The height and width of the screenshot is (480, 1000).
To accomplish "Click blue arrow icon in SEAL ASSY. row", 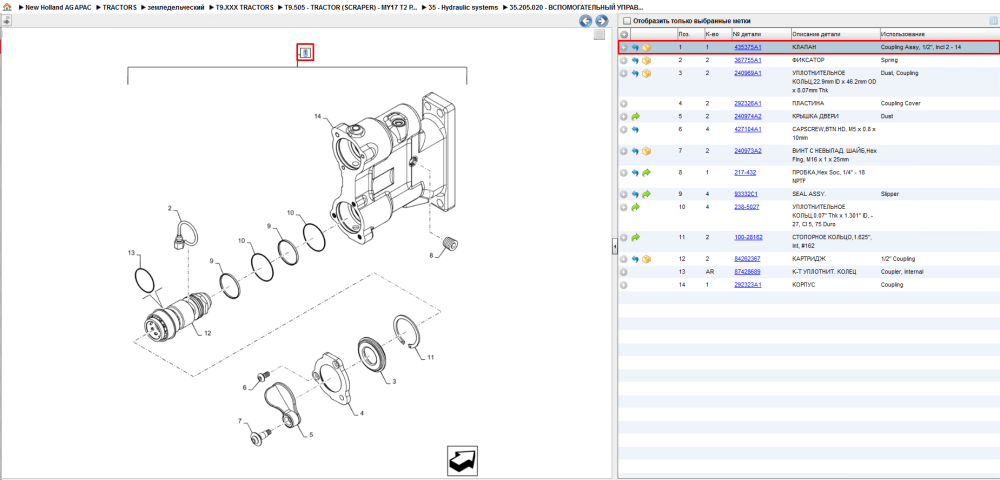I will tap(635, 194).
